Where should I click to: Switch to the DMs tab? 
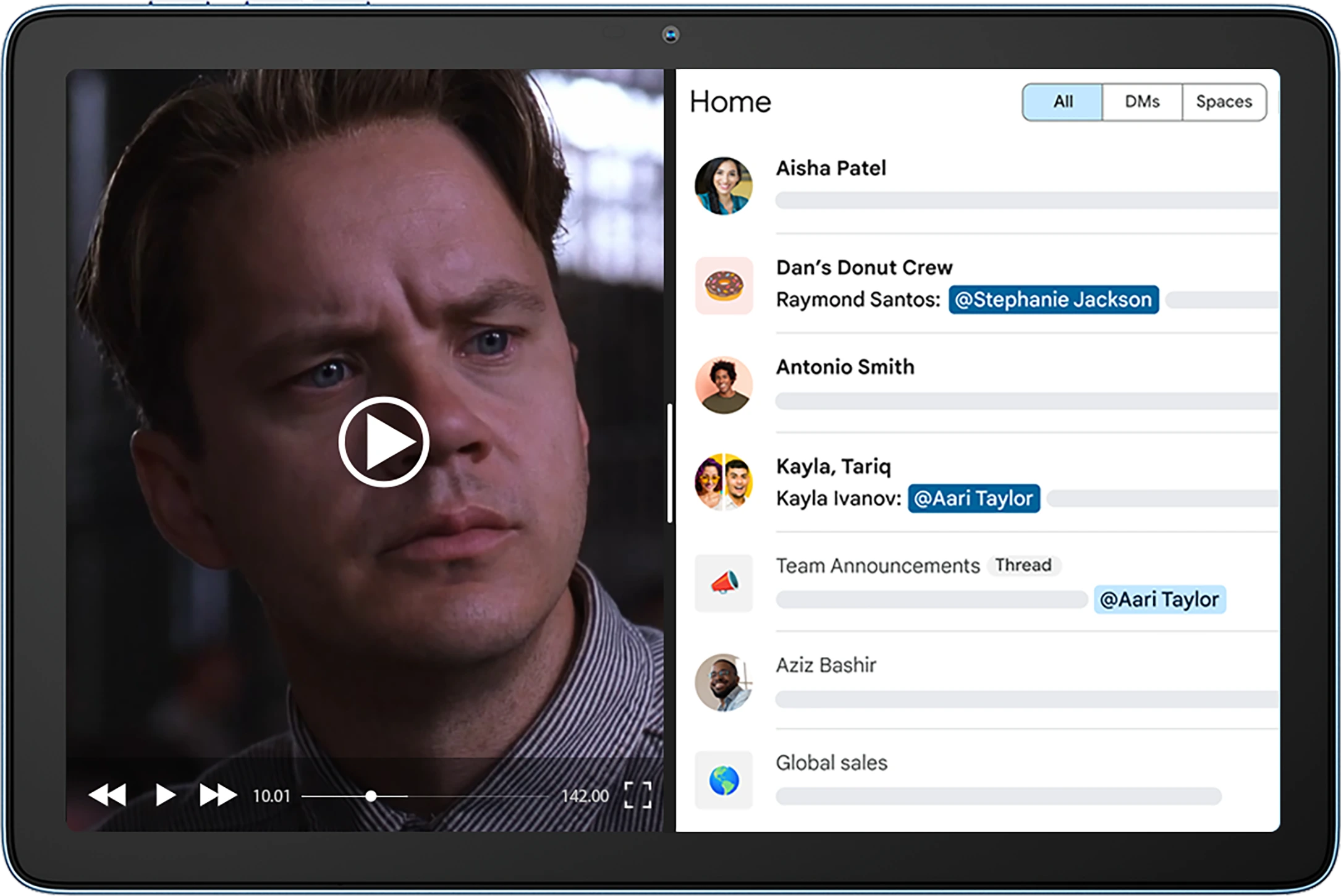click(x=1141, y=102)
